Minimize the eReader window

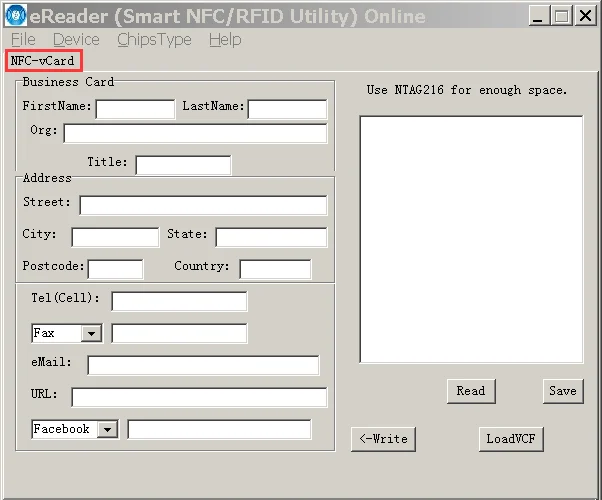click(x=538, y=16)
